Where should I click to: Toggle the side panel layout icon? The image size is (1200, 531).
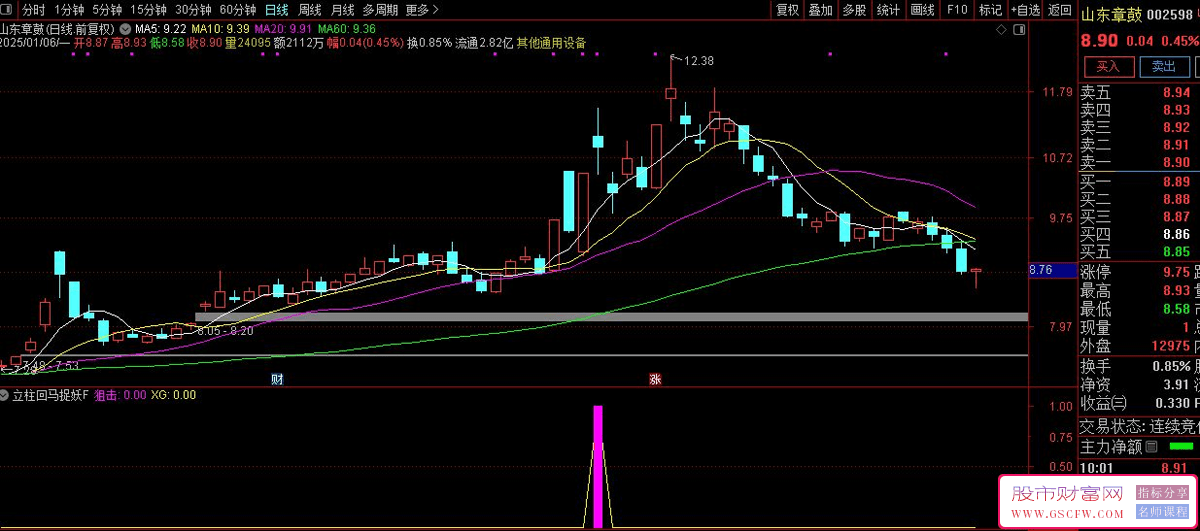pyautogui.click(x=1019, y=29)
